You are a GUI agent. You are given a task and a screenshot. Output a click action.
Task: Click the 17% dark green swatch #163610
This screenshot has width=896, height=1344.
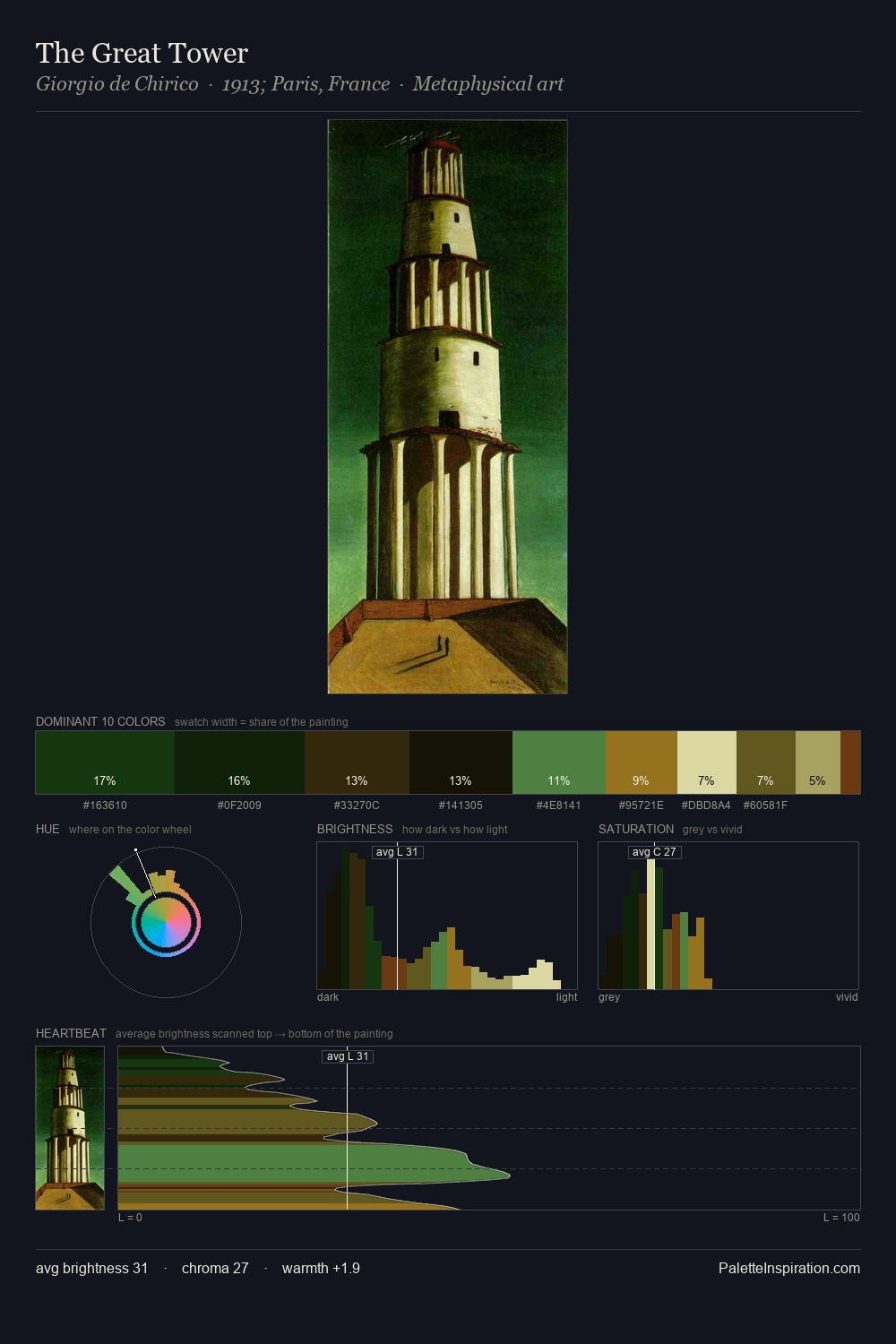pos(105,762)
